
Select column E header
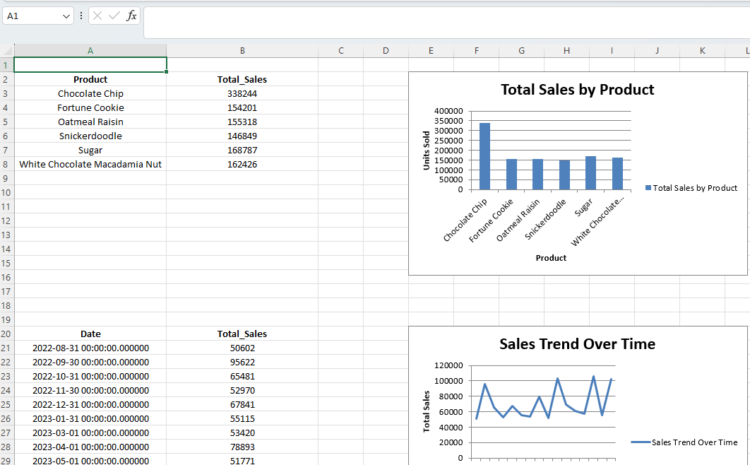coord(431,51)
